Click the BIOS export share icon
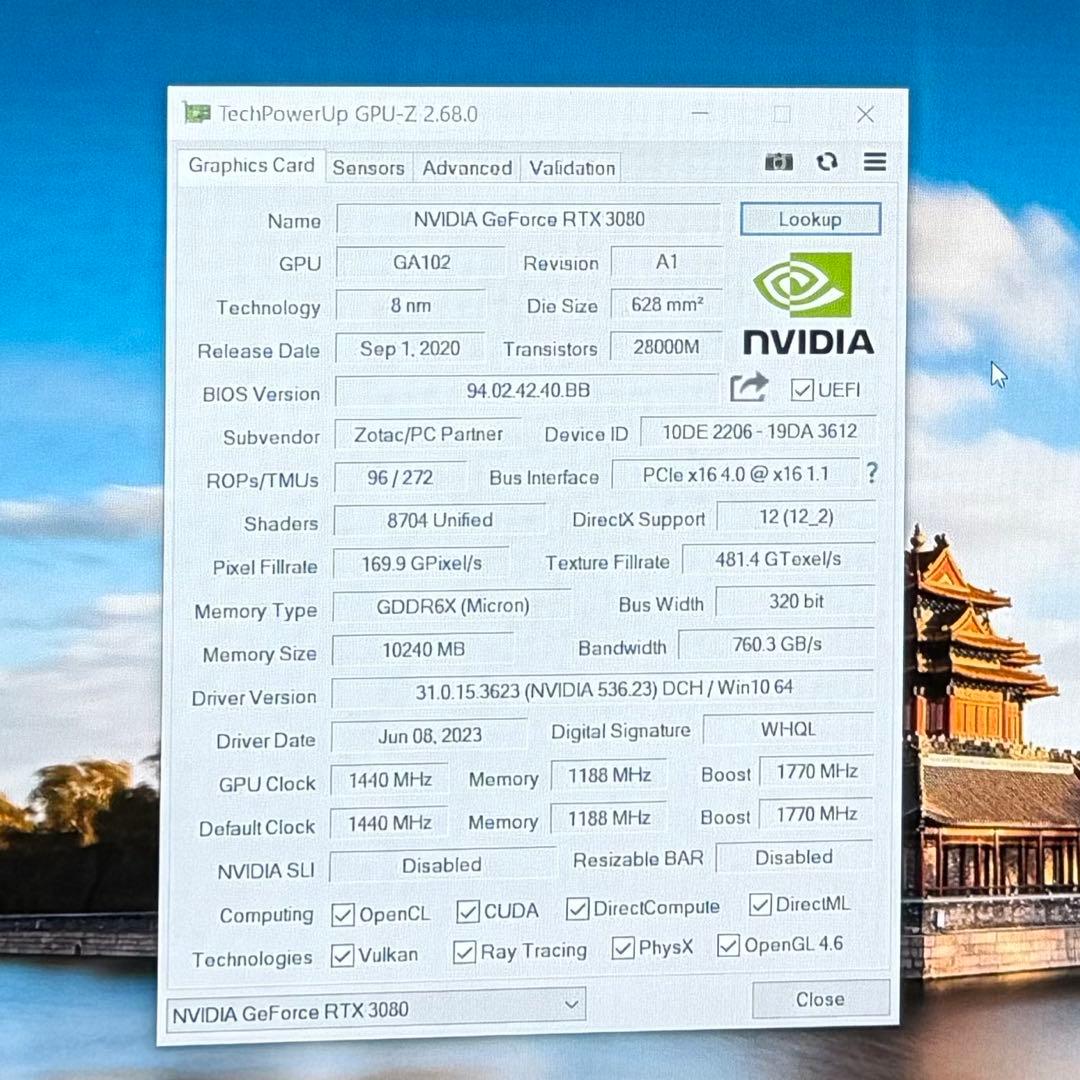 749,387
